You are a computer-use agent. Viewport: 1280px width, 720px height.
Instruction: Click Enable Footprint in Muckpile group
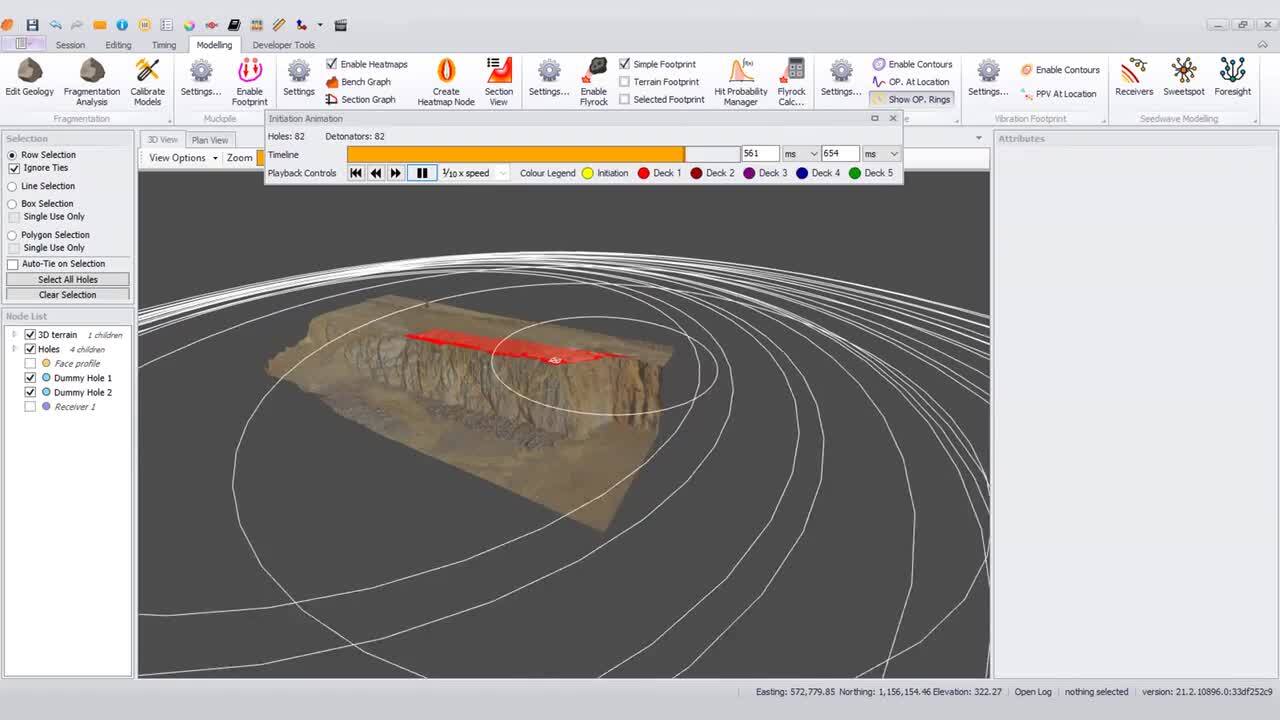point(249,81)
